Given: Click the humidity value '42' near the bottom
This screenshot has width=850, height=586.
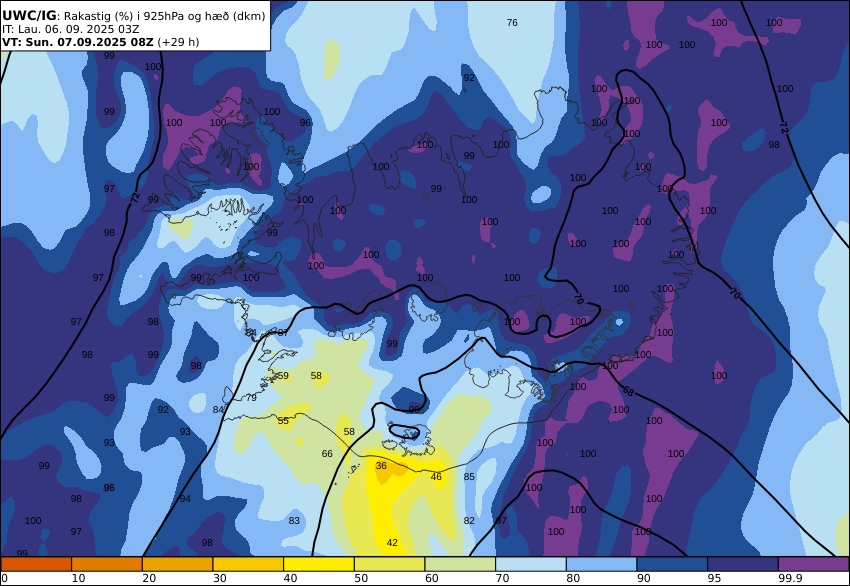Looking at the screenshot, I should [392, 543].
